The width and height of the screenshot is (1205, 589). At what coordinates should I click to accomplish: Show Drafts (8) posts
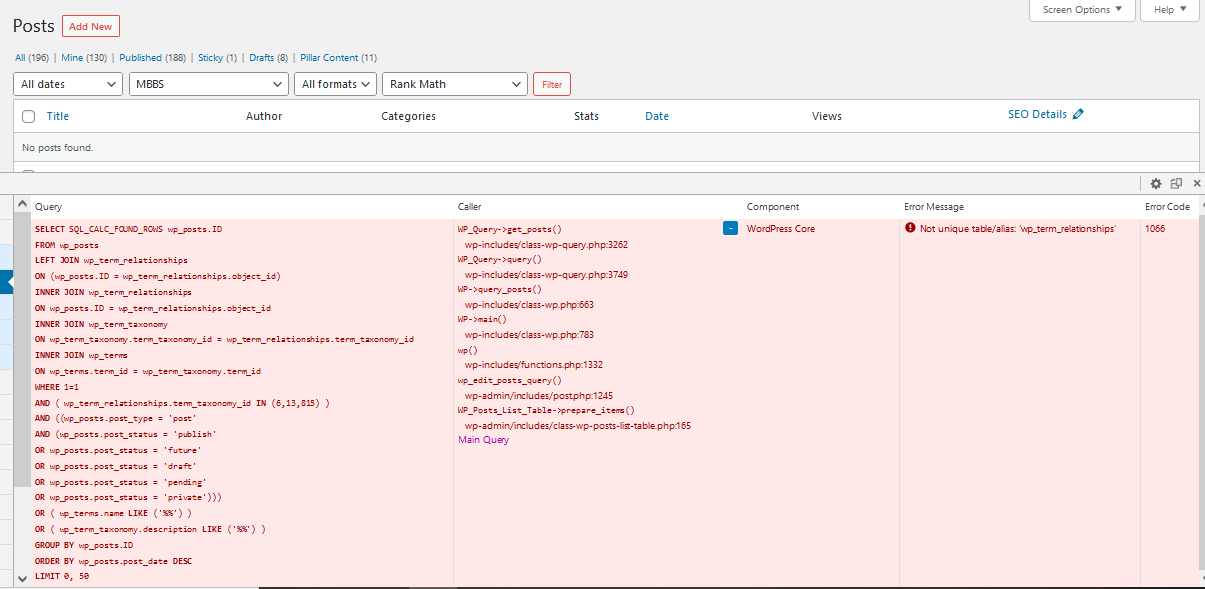point(268,58)
